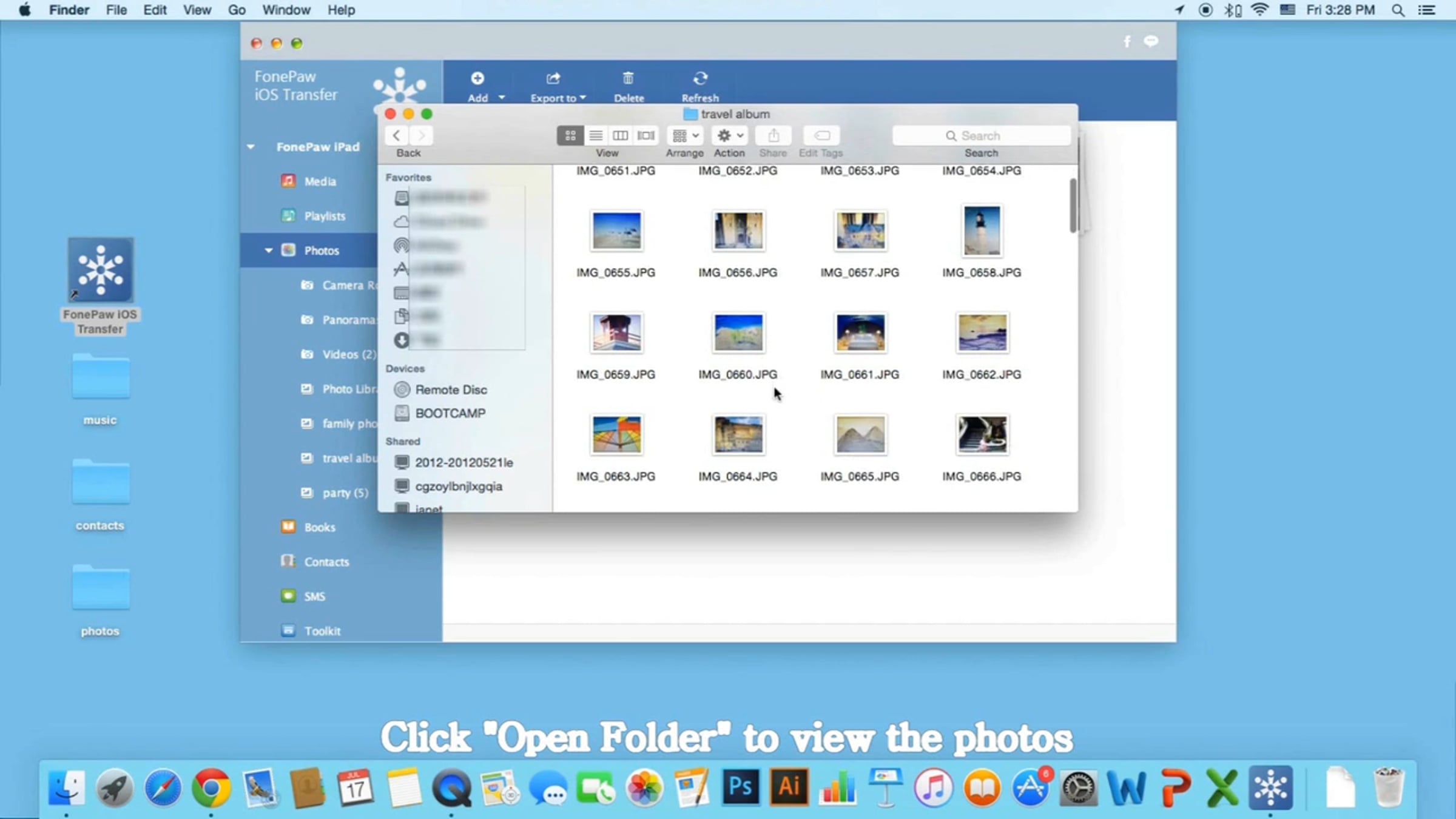
Task: Open the Arrange dropdown in Finder
Action: (x=685, y=135)
